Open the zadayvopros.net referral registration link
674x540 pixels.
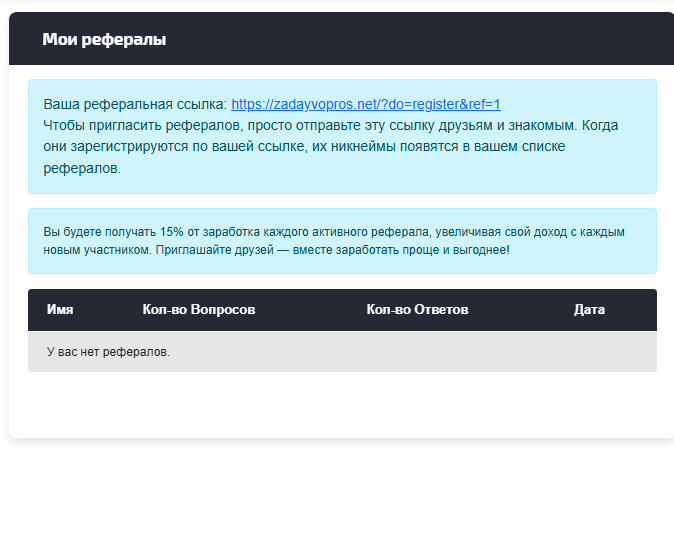tap(365, 104)
